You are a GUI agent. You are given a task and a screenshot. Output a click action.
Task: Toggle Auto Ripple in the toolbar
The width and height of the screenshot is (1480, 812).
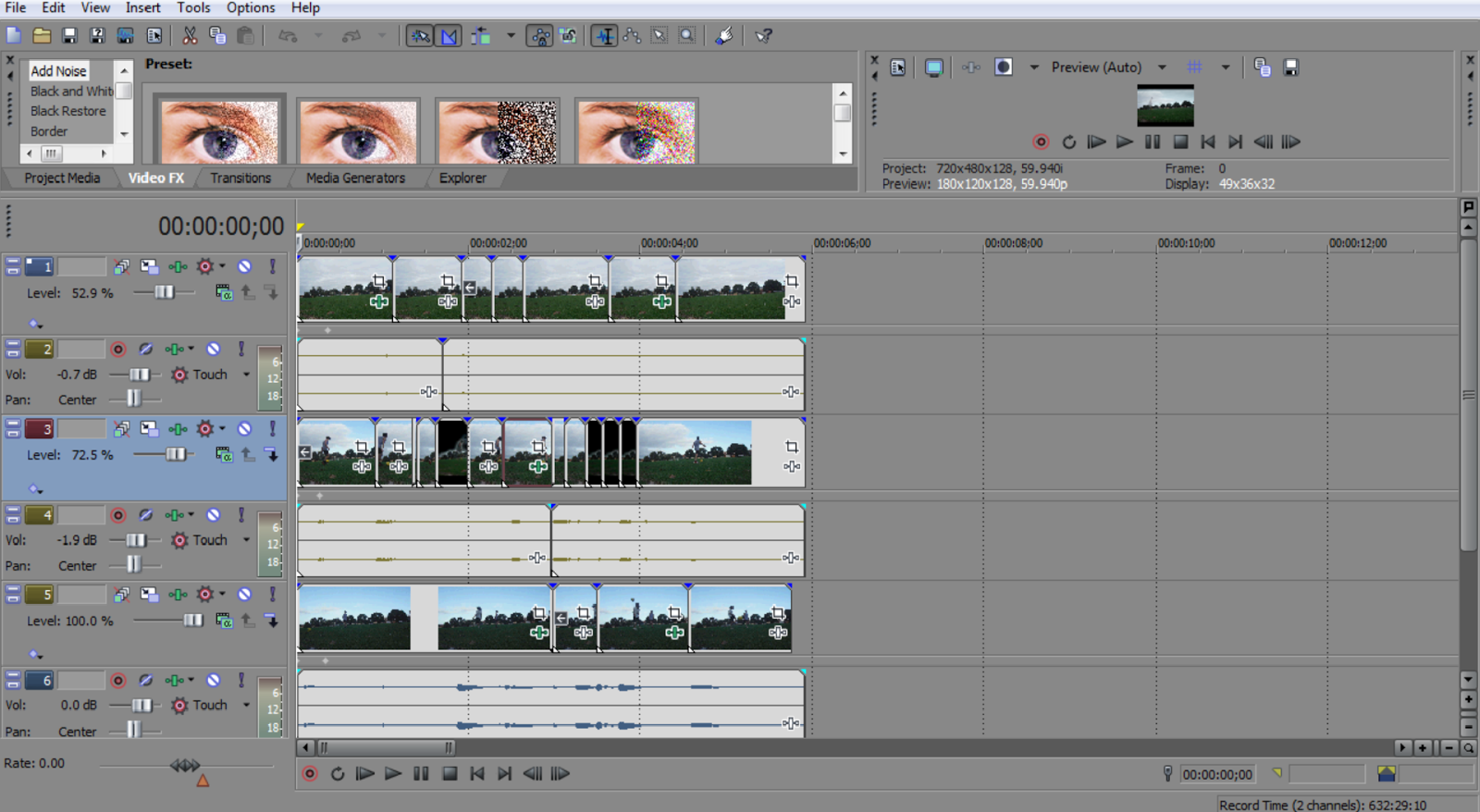[480, 35]
